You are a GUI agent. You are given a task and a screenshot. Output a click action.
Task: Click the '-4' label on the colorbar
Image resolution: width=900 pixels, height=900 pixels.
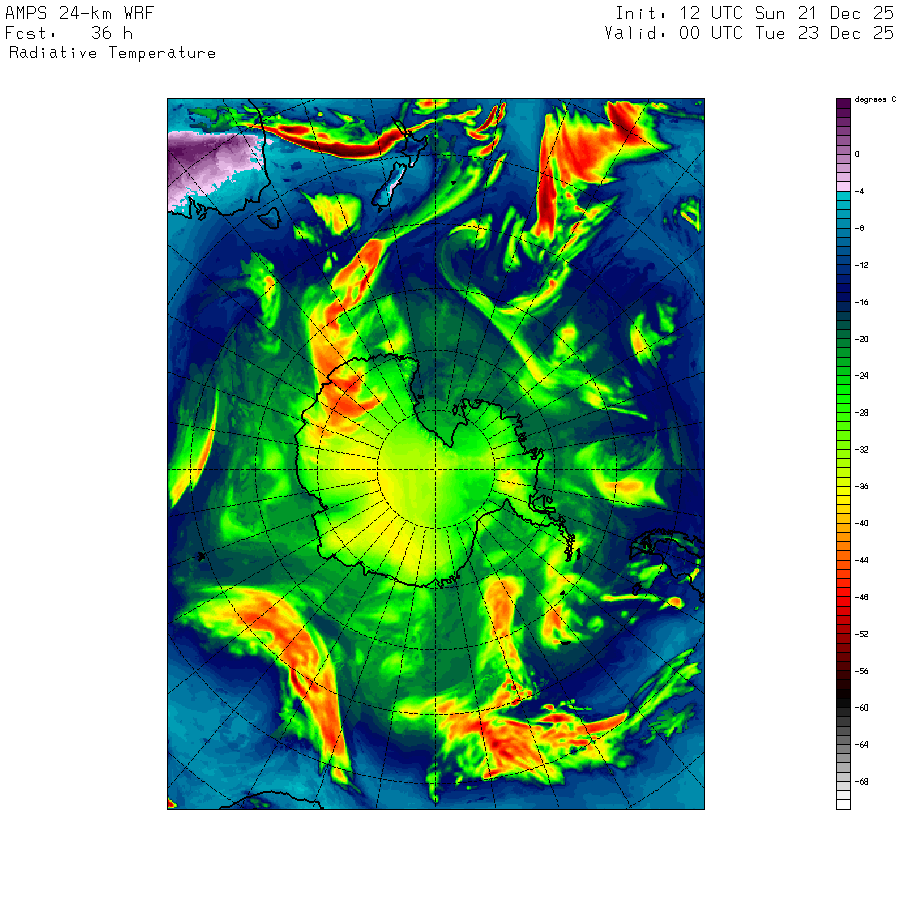tap(859, 191)
